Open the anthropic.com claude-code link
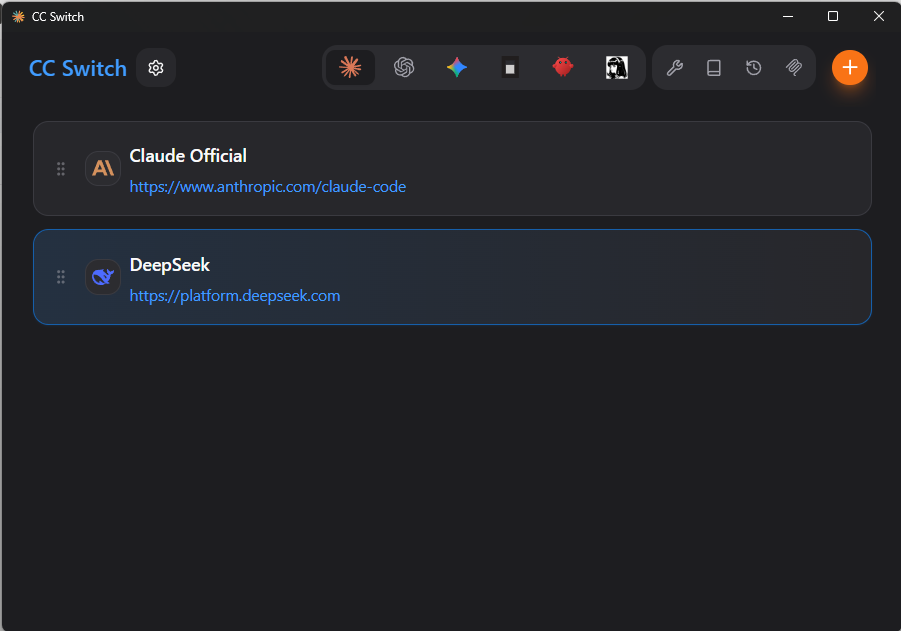Viewport: 901px width, 631px height. [x=268, y=187]
